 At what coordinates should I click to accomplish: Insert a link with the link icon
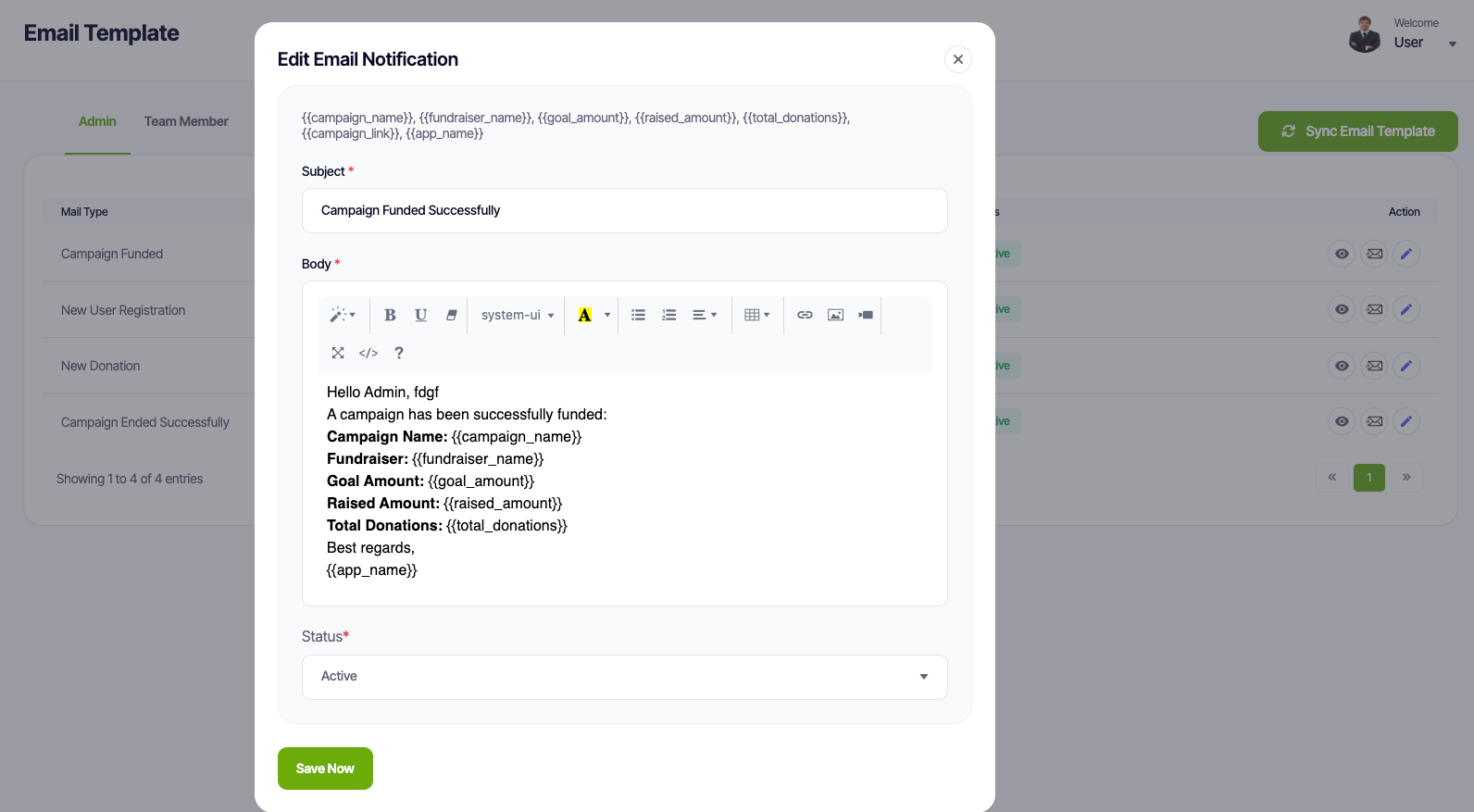pyautogui.click(x=805, y=315)
